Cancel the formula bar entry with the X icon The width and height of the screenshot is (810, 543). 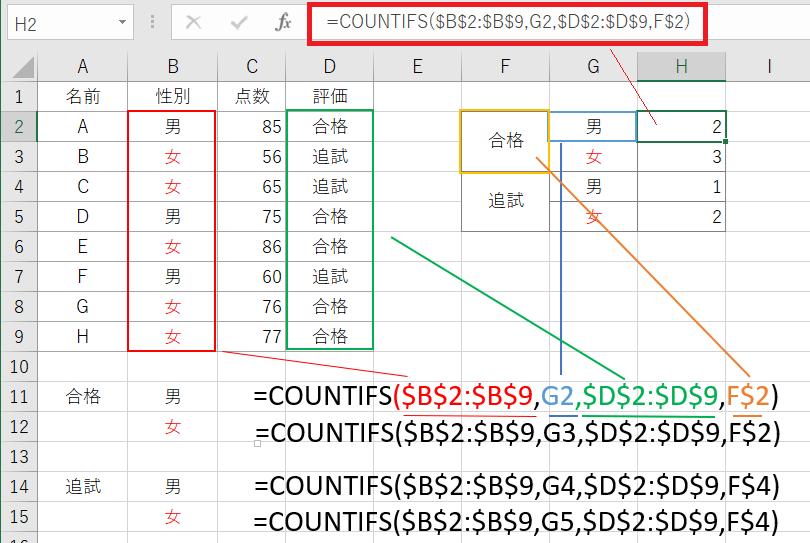194,22
